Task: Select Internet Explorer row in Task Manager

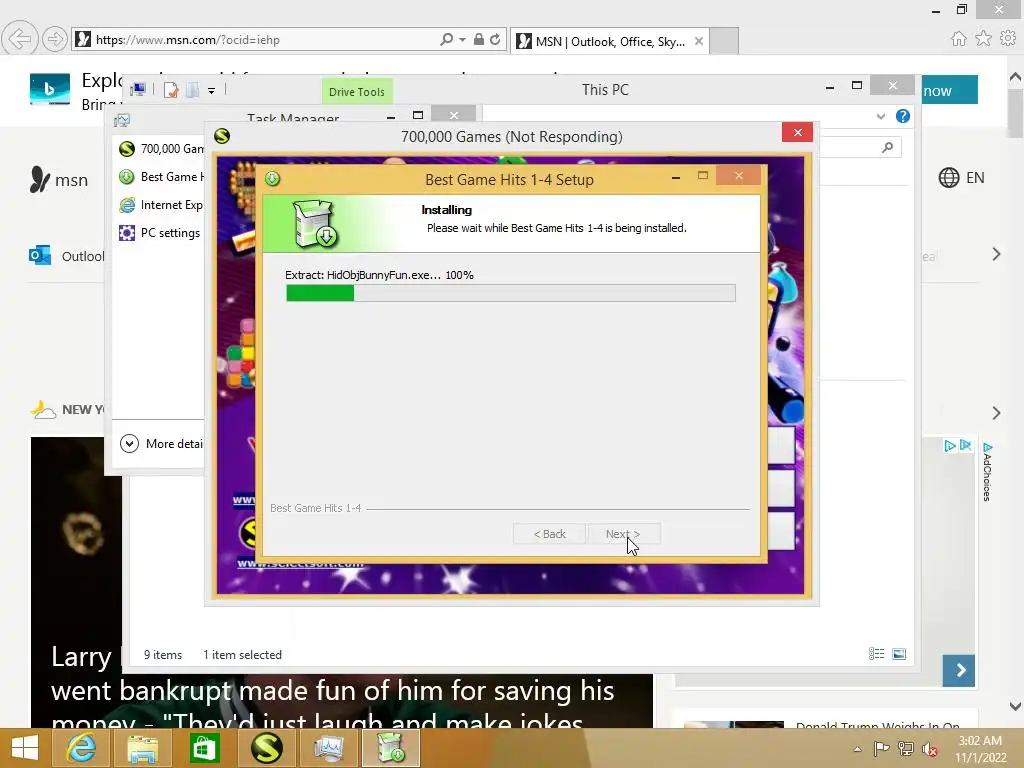Action: [x=159, y=204]
